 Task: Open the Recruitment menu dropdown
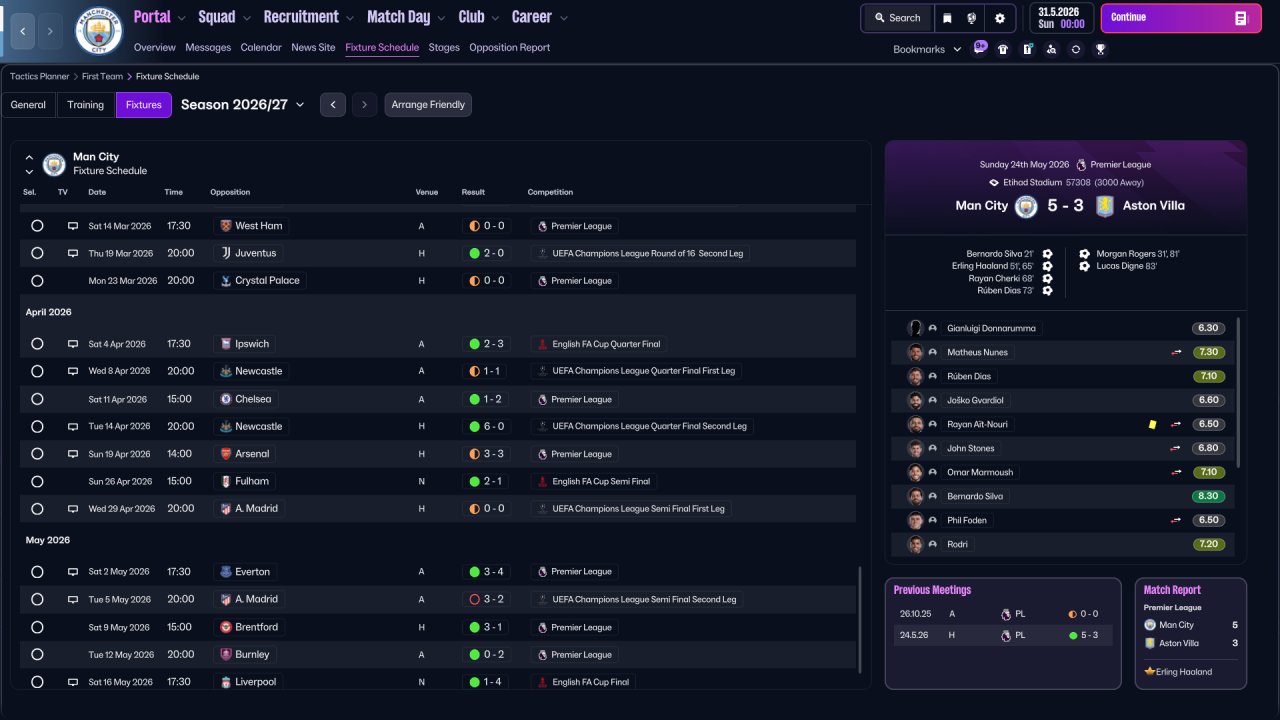click(x=309, y=17)
